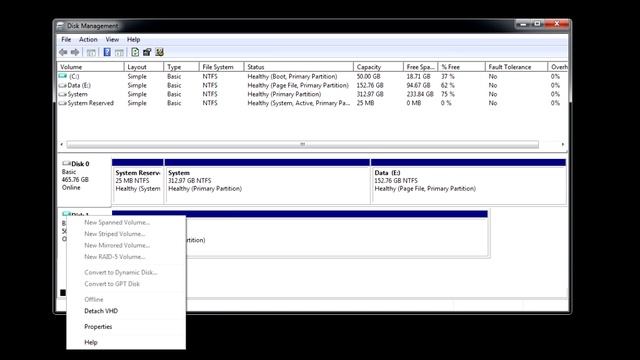Click the last toolbar icon after Properties
The height and width of the screenshot is (360, 640).
(x=160, y=52)
